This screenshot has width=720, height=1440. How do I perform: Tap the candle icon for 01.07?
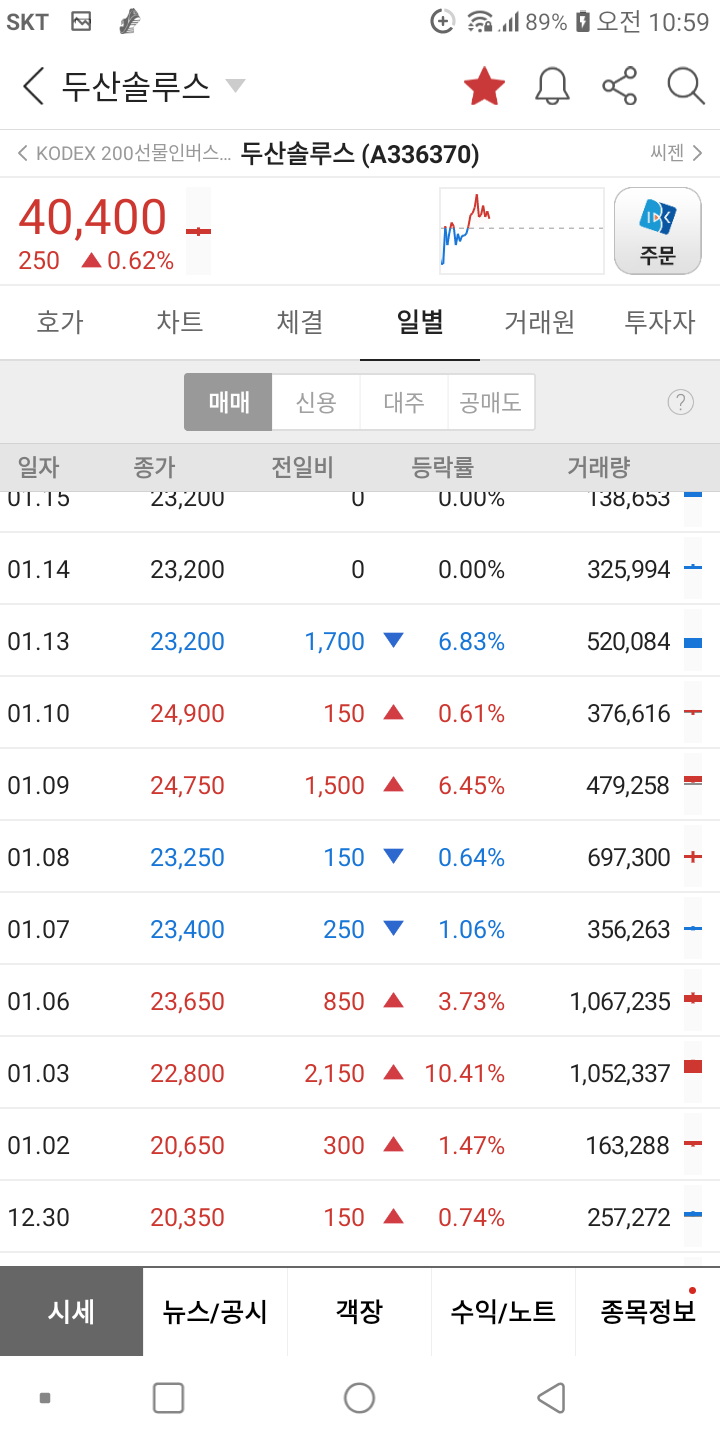(693, 929)
